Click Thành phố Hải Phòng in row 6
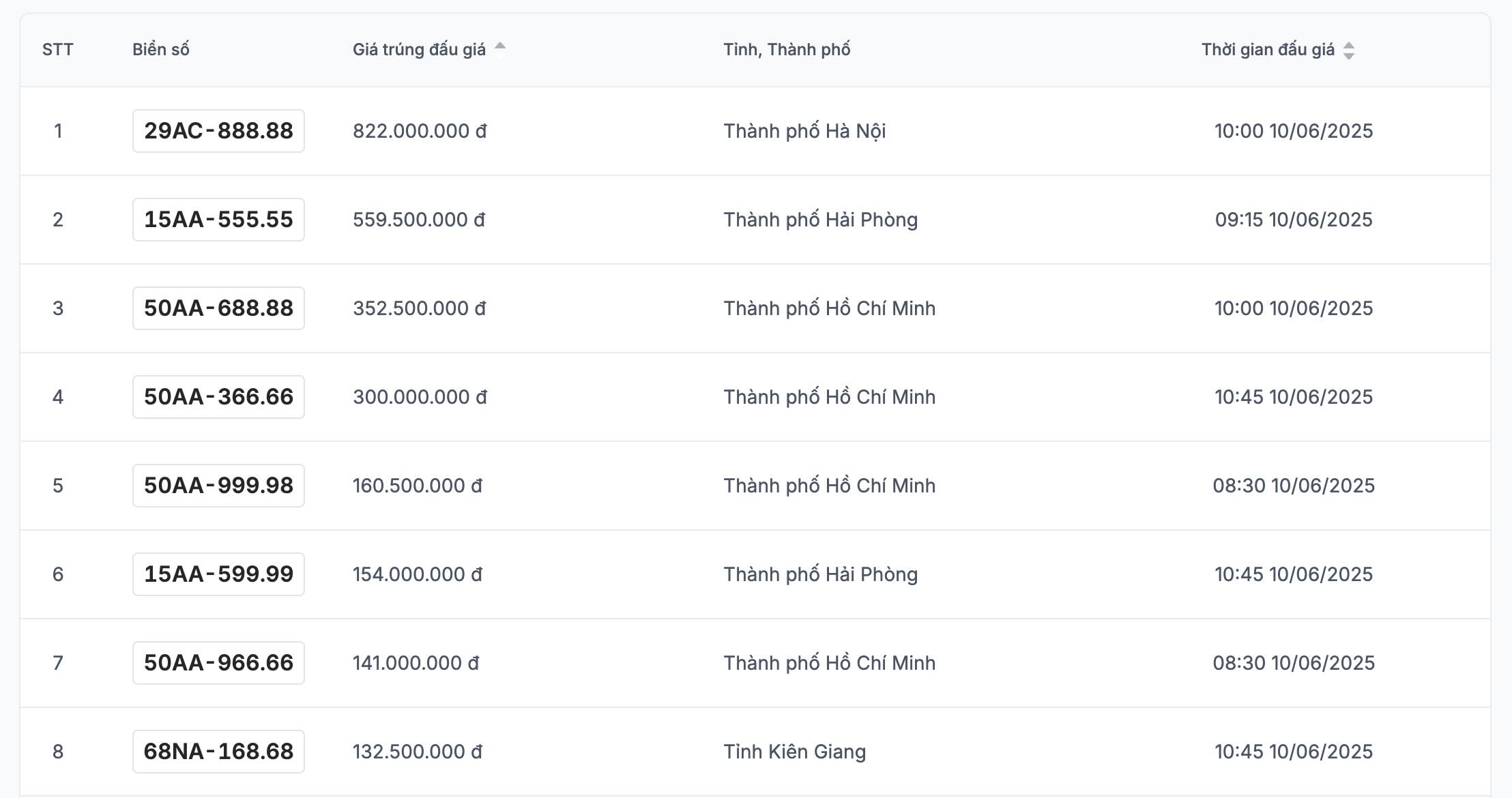 point(820,574)
